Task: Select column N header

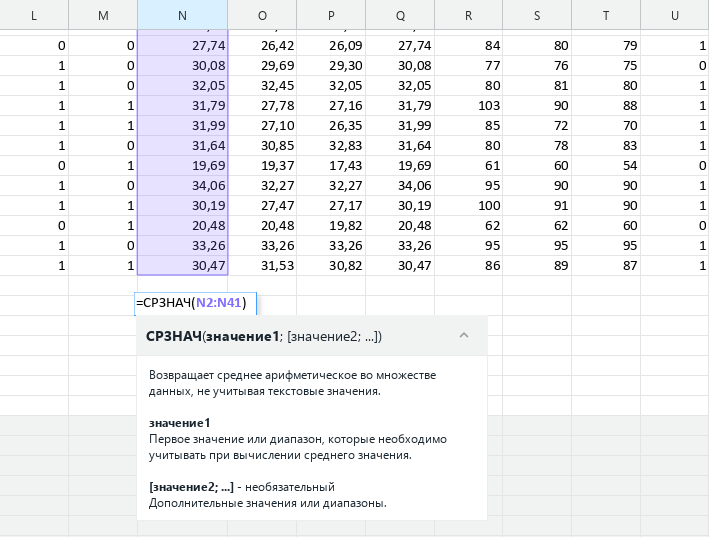Action: (182, 15)
